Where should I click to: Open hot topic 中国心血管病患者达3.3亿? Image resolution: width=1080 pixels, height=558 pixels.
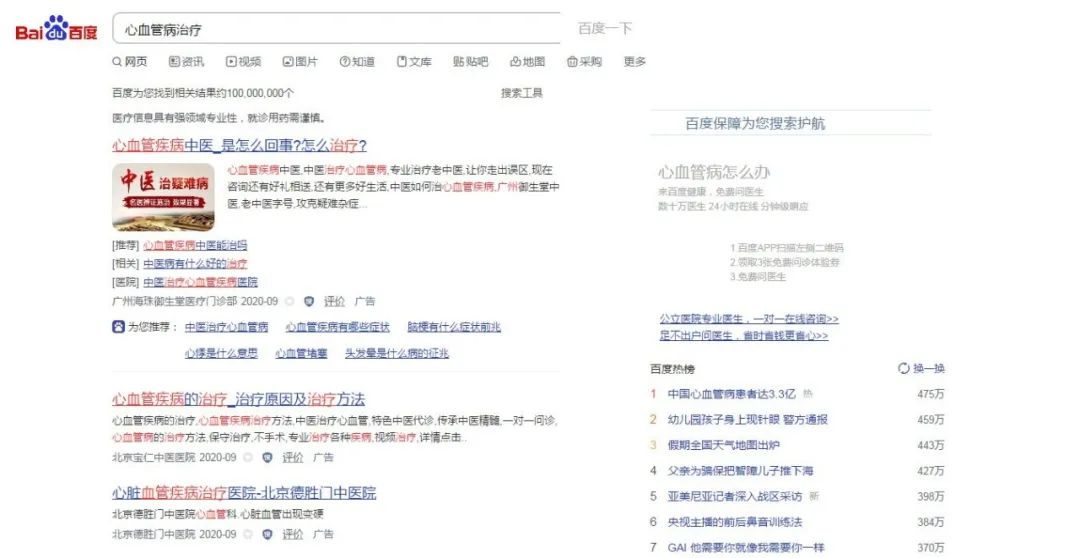(731, 394)
